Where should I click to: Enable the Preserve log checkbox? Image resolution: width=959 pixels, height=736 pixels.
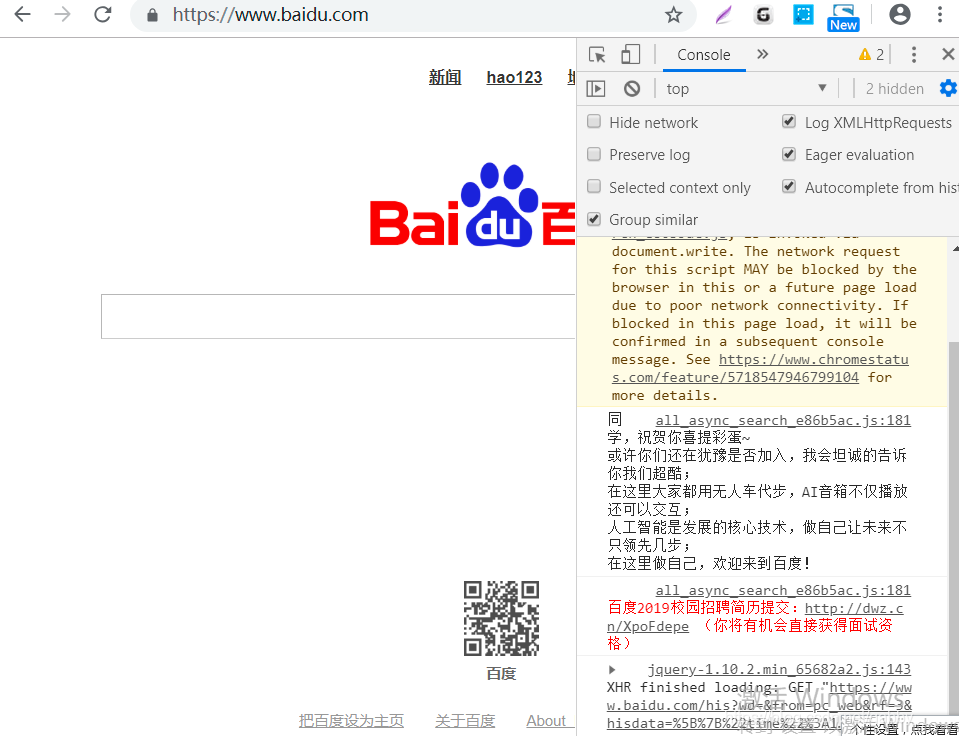click(594, 154)
